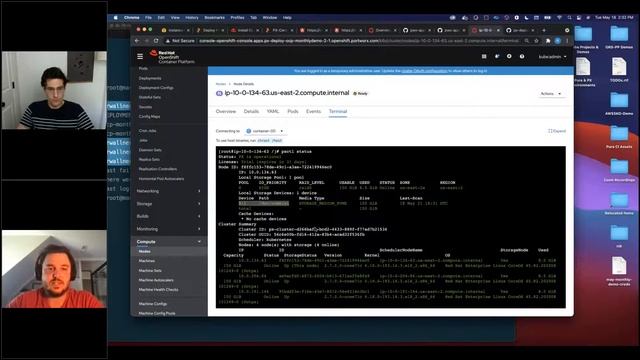Open Secrets in the sidebar
The height and width of the screenshot is (360, 640).
coord(145,107)
